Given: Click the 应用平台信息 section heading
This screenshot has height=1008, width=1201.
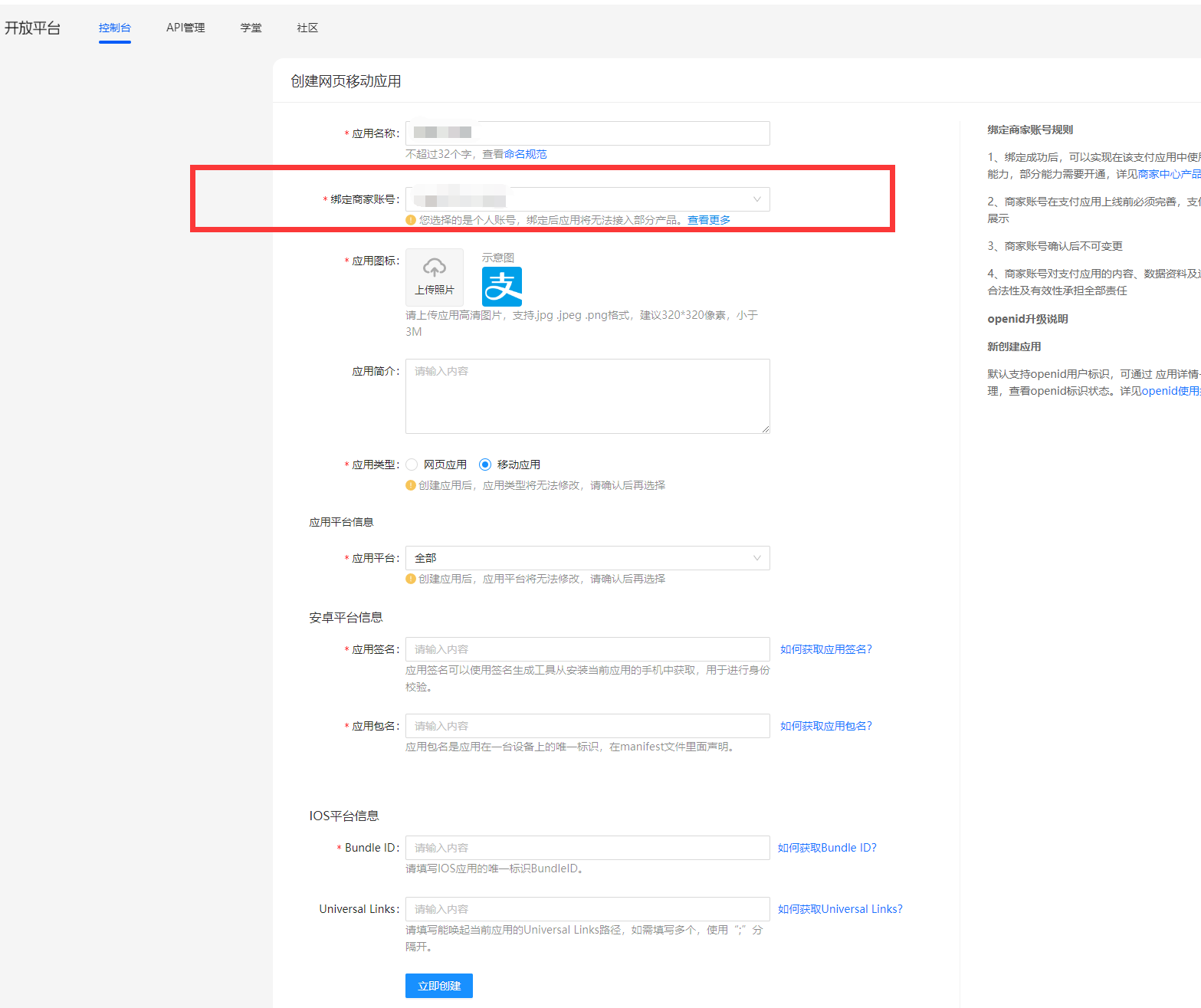Looking at the screenshot, I should tap(341, 522).
